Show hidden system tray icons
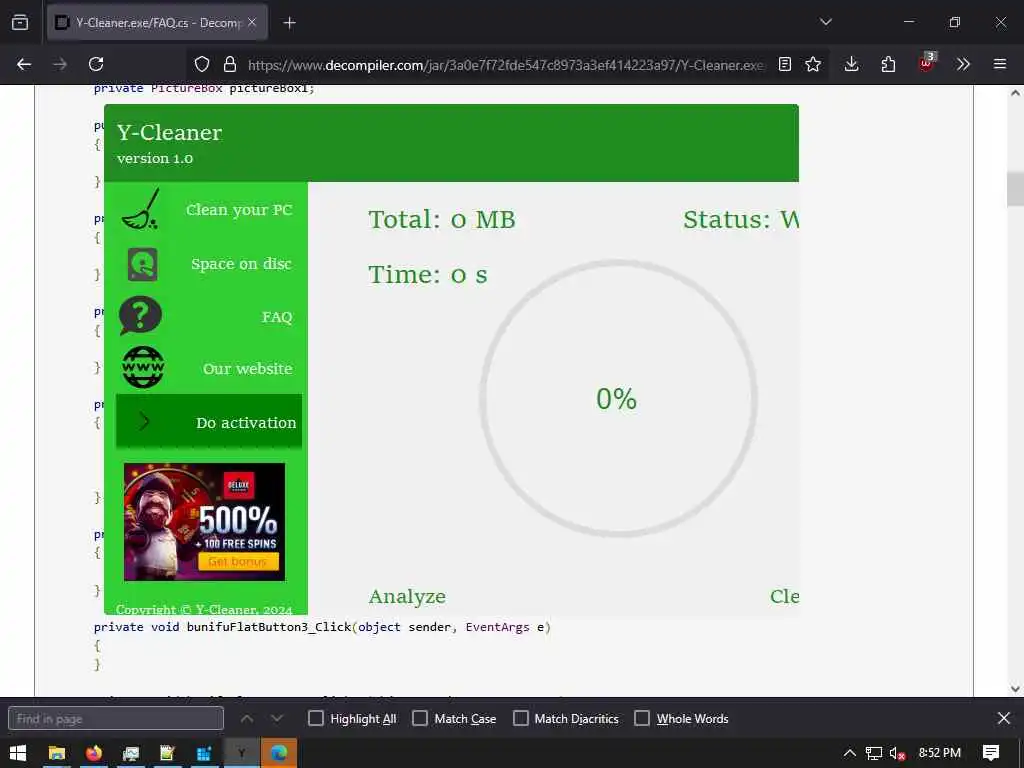This screenshot has width=1024, height=768. click(x=849, y=753)
